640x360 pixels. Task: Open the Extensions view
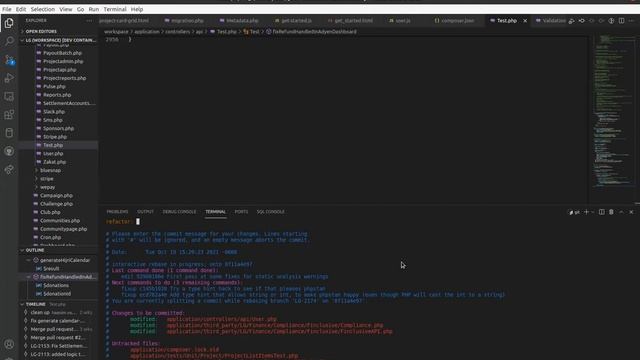[x=9, y=115]
